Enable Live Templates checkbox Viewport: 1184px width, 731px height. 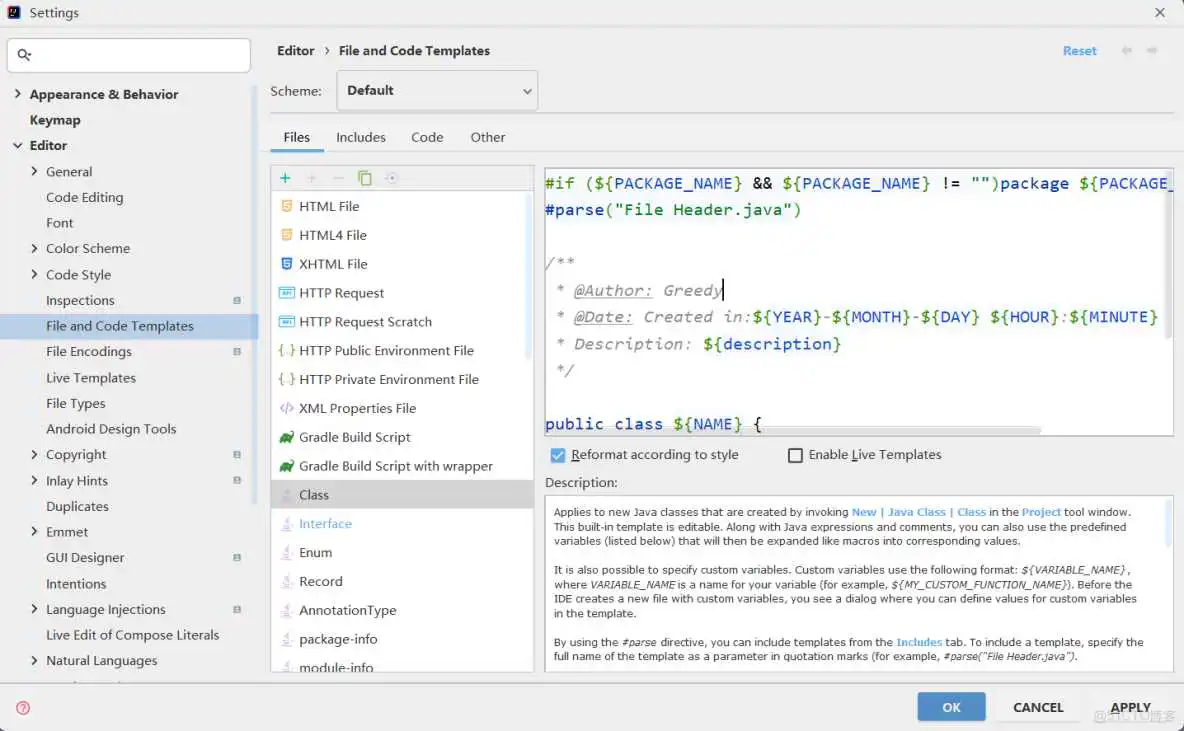(796, 455)
